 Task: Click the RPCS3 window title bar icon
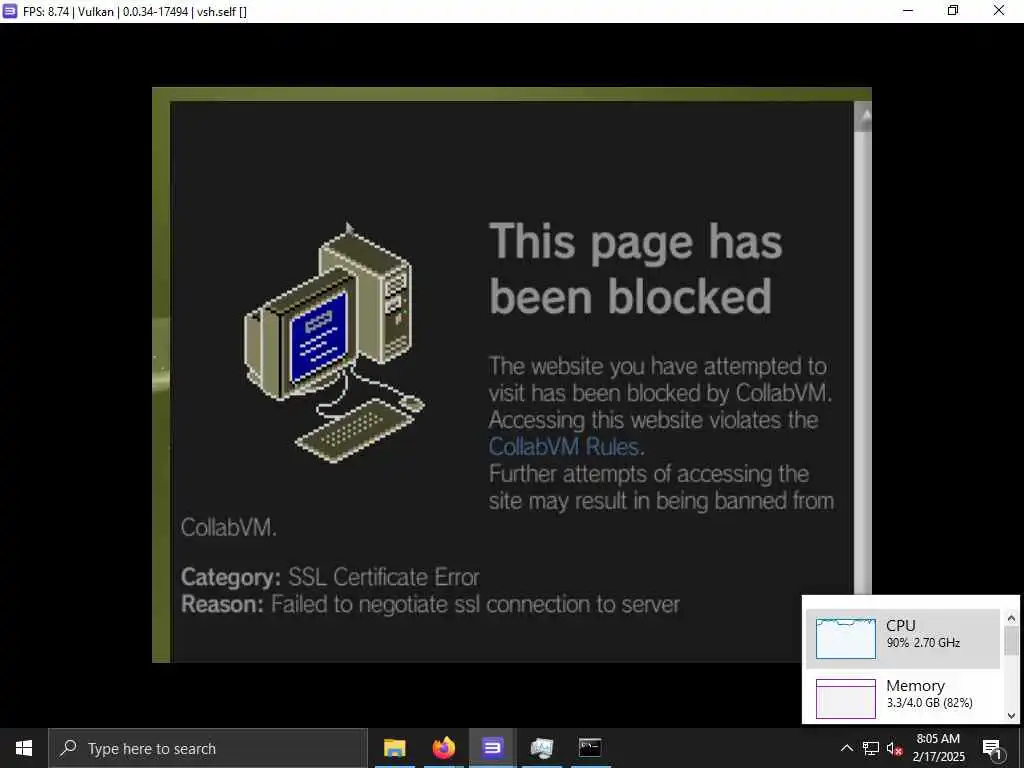point(10,11)
